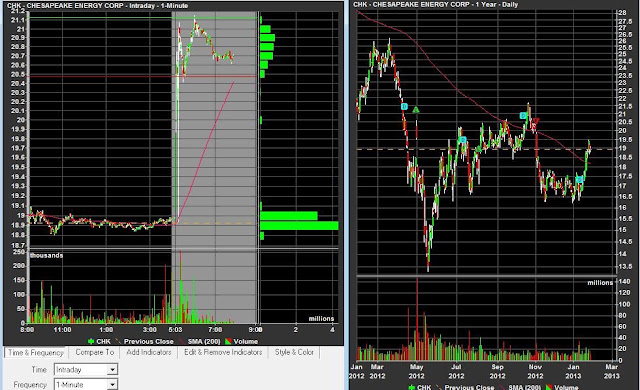Select the cyan dividend marker before May 2012

click(x=404, y=106)
